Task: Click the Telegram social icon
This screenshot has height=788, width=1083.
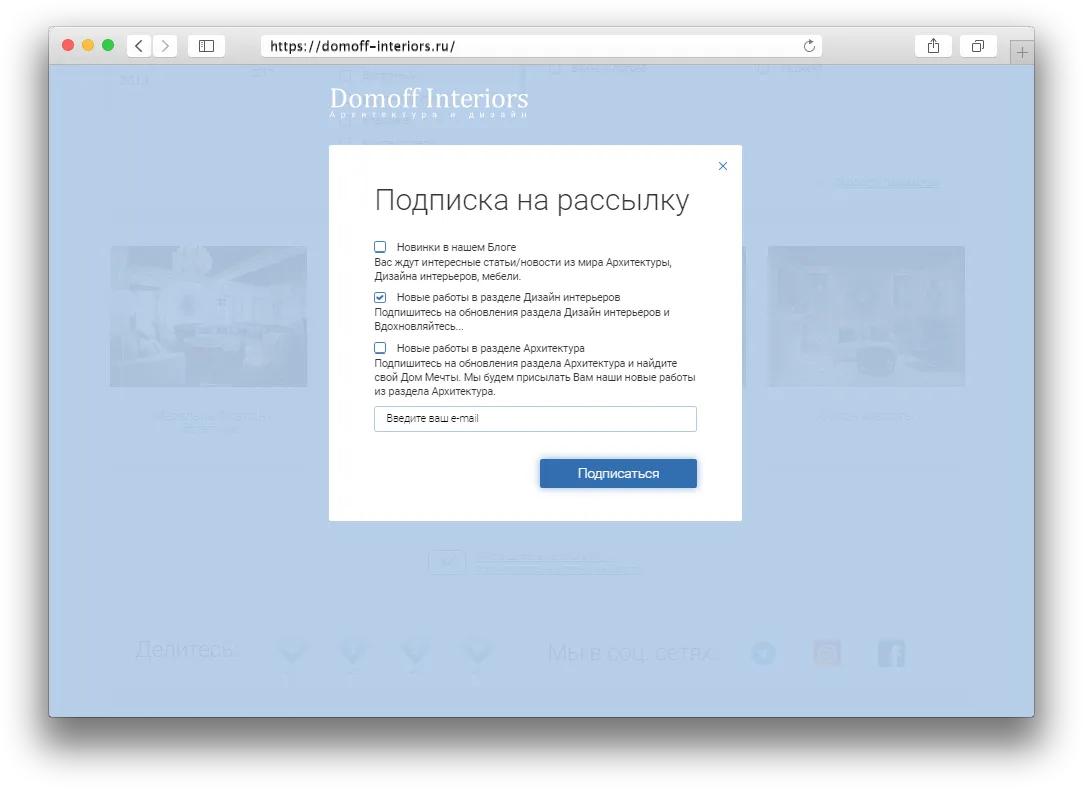Action: pyautogui.click(x=764, y=654)
